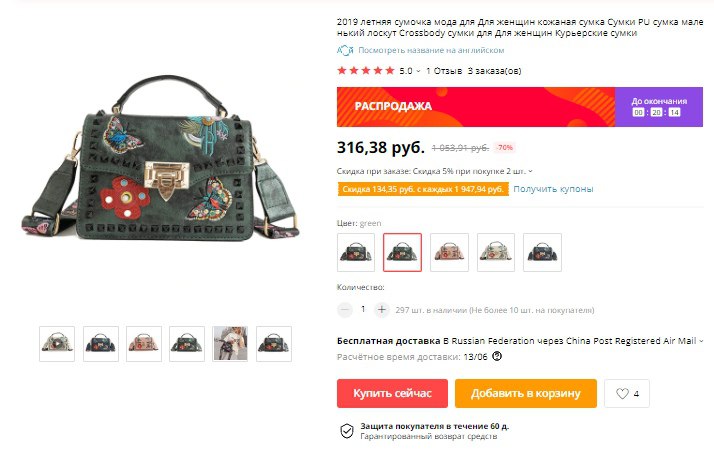Image resolution: width=714 pixels, height=455 pixels.
Task: Pick the dark blue bag color option
Action: 542,252
